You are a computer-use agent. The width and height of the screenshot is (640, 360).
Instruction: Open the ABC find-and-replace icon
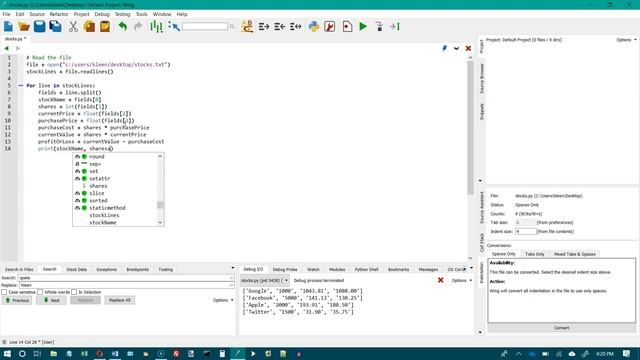[x=247, y=27]
